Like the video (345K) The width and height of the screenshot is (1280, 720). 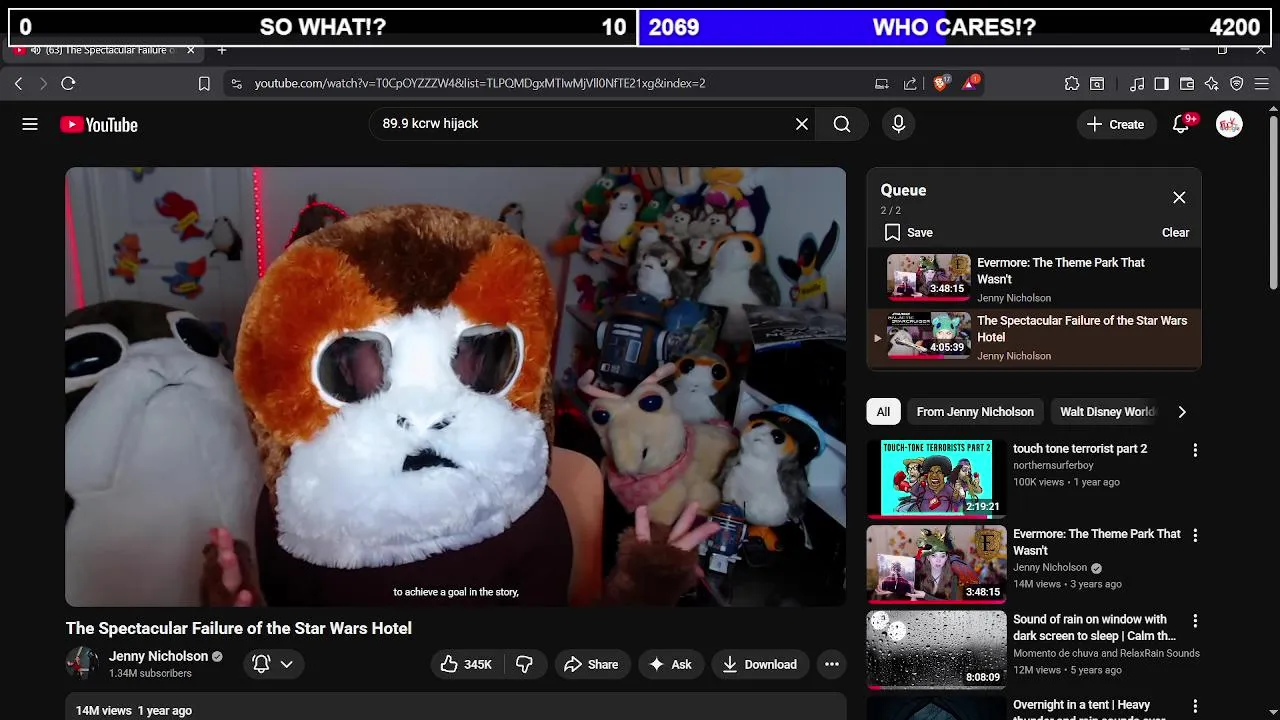pyautogui.click(x=467, y=665)
